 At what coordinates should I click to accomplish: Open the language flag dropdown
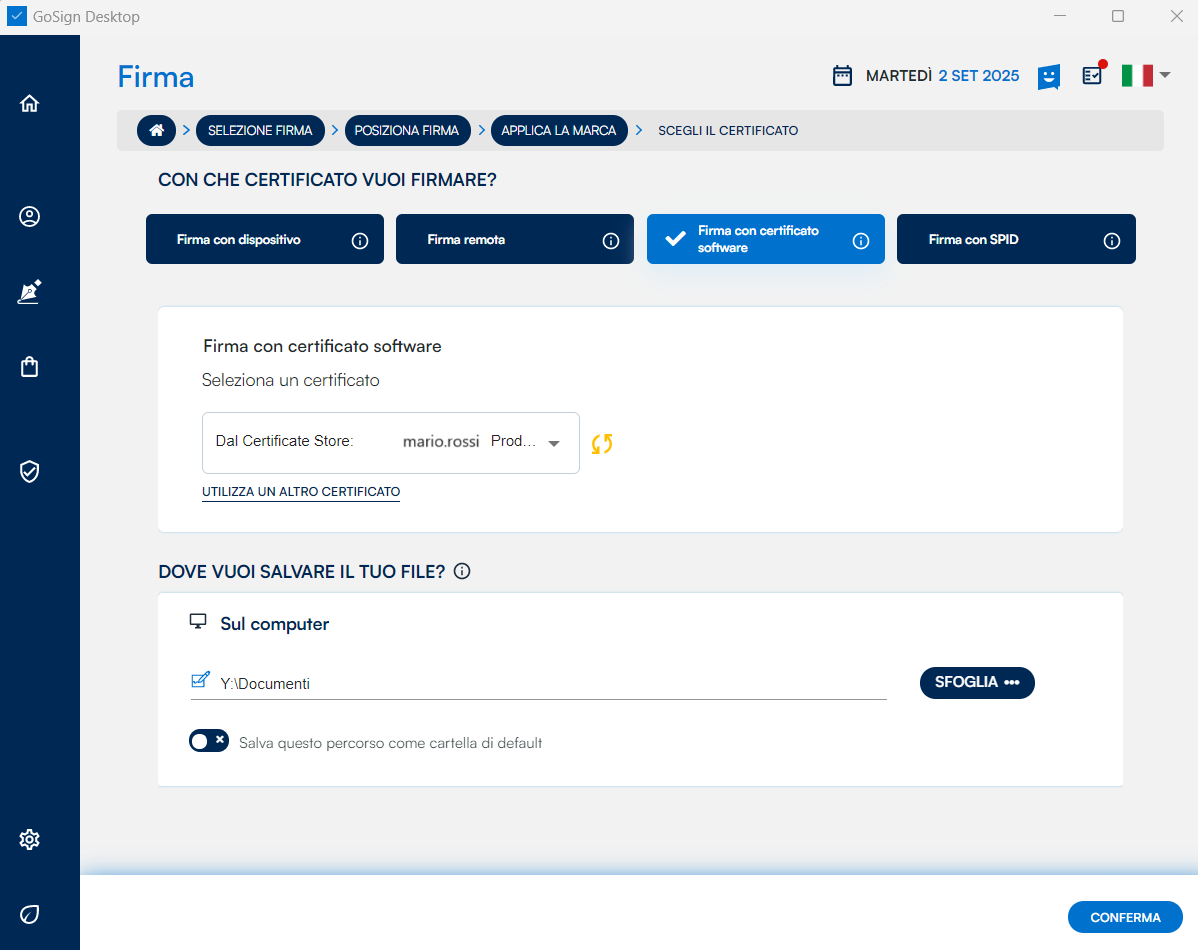pos(1145,75)
